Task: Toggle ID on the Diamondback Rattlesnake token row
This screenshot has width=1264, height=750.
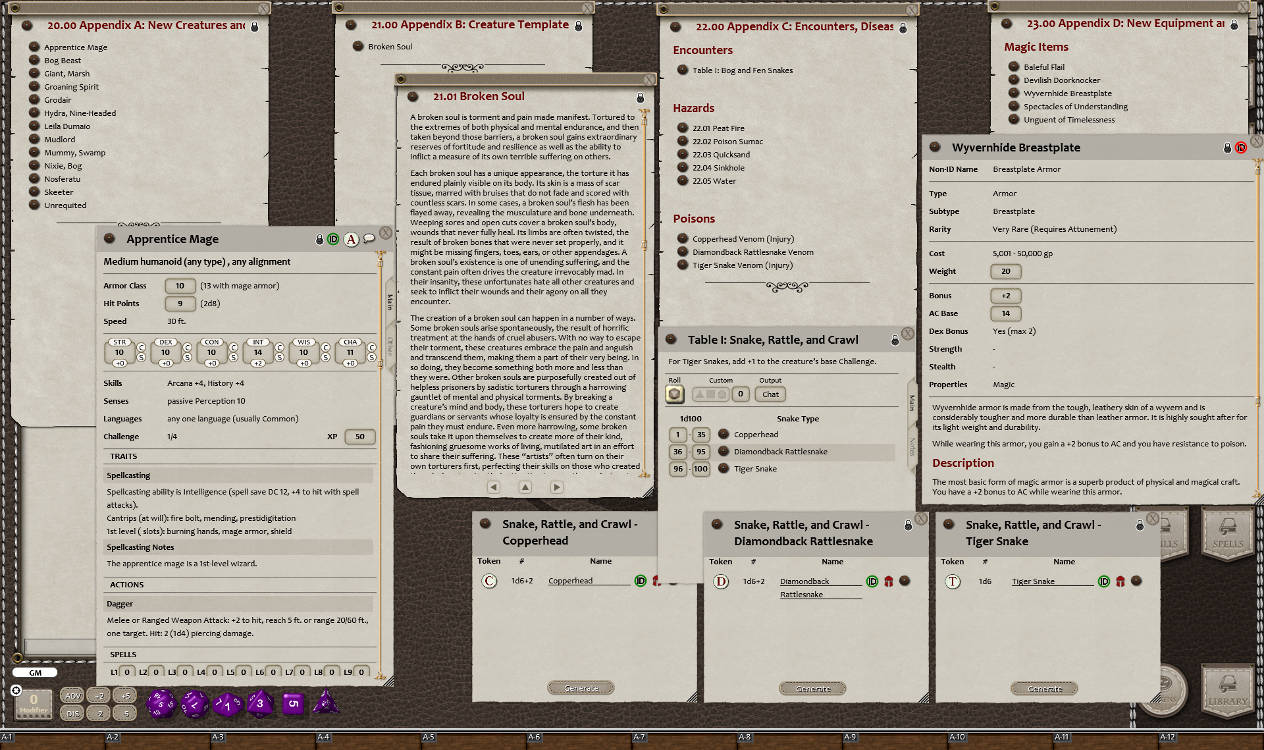Action: point(872,581)
